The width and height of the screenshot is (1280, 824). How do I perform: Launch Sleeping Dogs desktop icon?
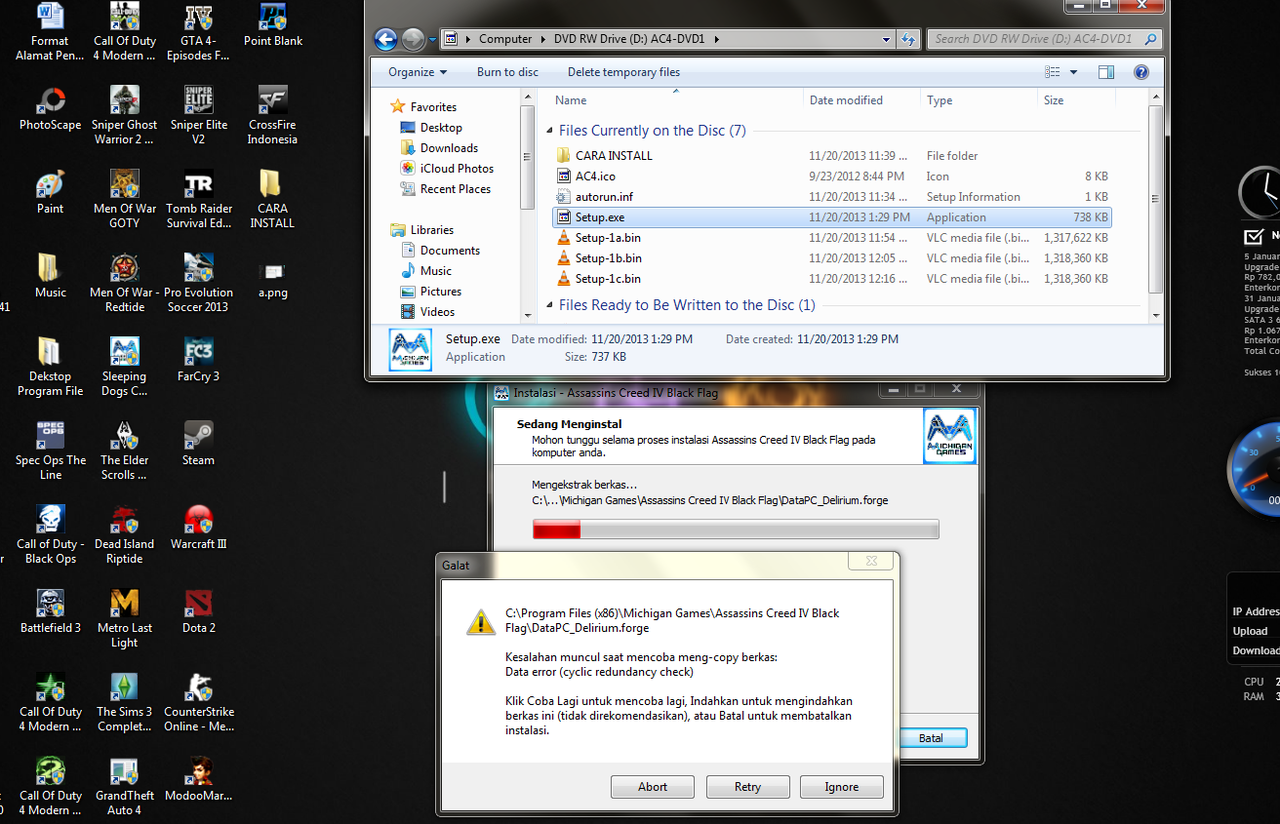[125, 368]
